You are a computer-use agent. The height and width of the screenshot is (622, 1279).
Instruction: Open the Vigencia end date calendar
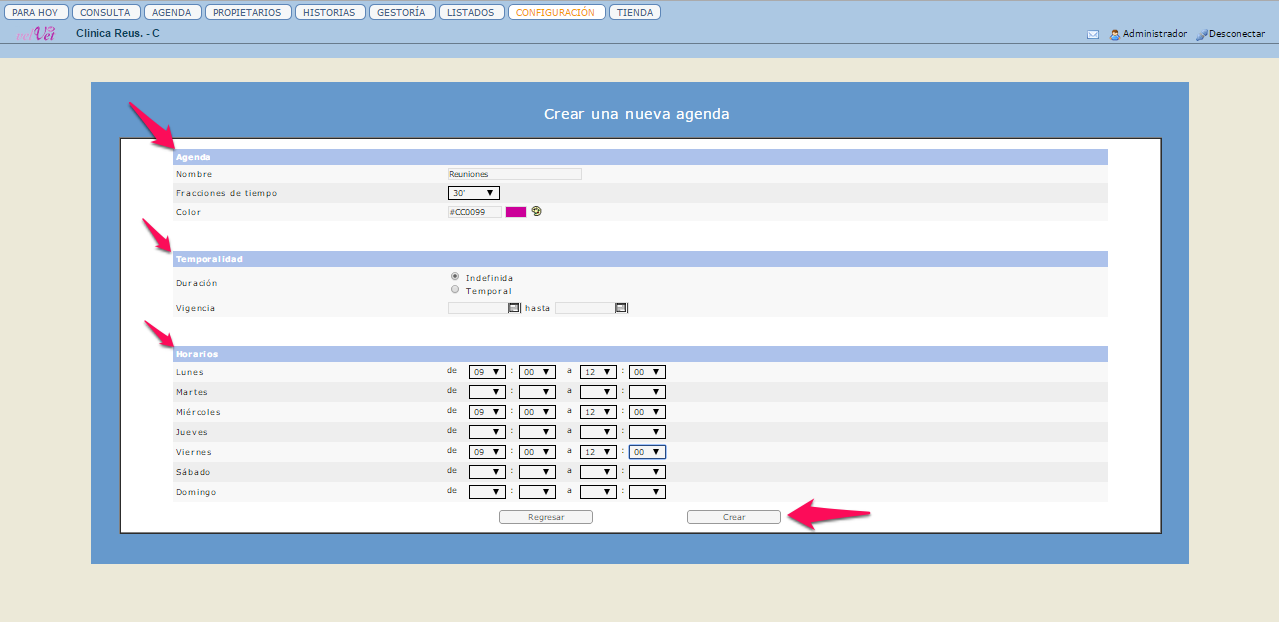pos(620,308)
